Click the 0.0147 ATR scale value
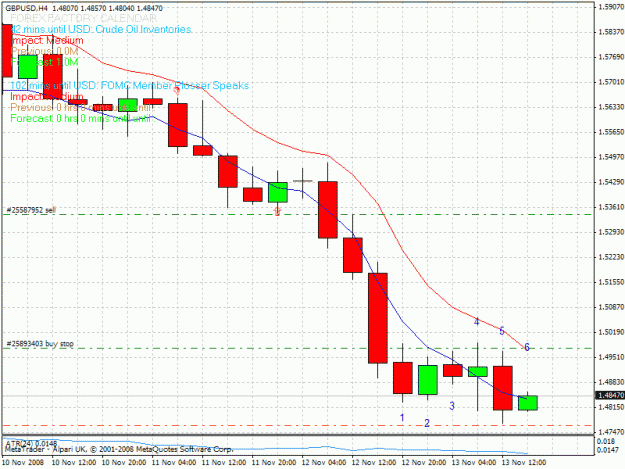The height and width of the screenshot is (469, 625). (x=608, y=450)
